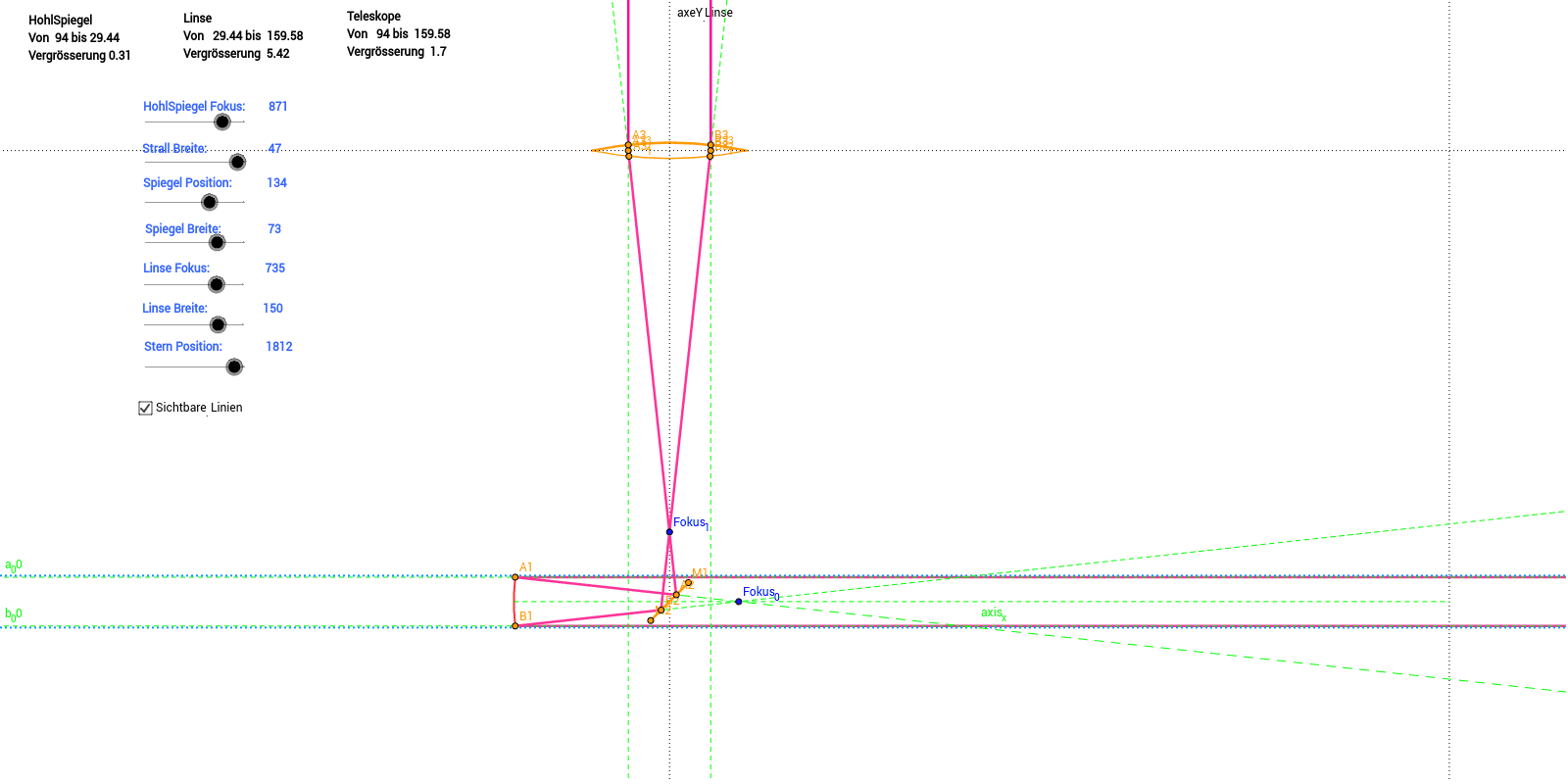The height and width of the screenshot is (784, 1568).
Task: Click the Teleskope heading text
Action: (373, 17)
